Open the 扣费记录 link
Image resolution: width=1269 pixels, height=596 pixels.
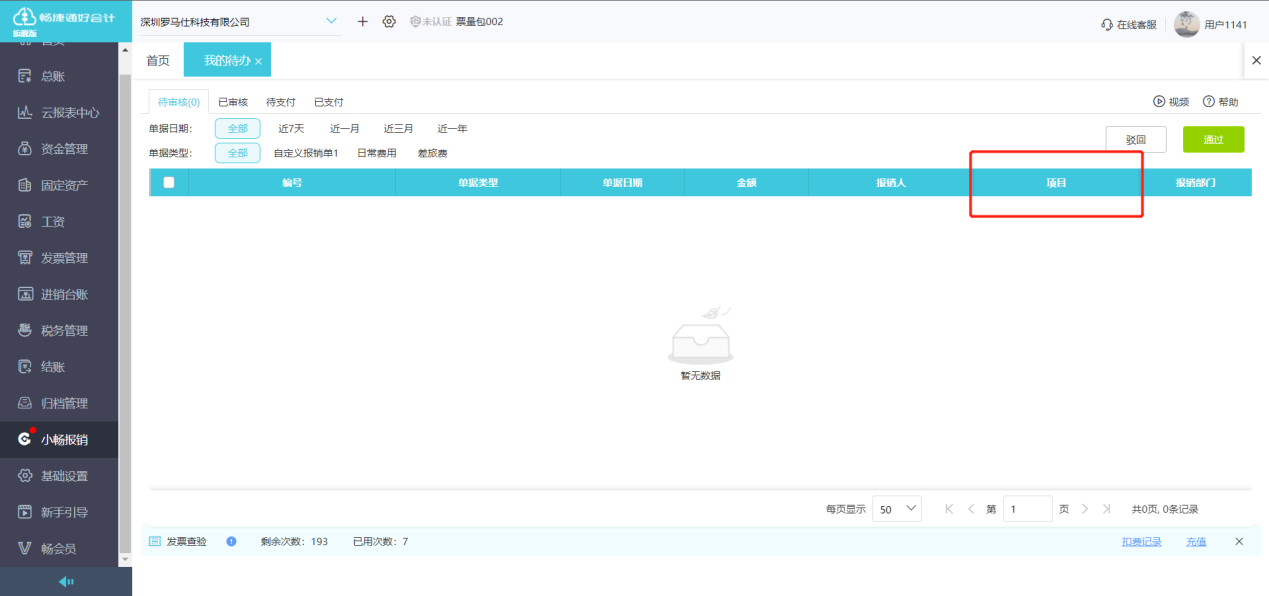(1141, 542)
